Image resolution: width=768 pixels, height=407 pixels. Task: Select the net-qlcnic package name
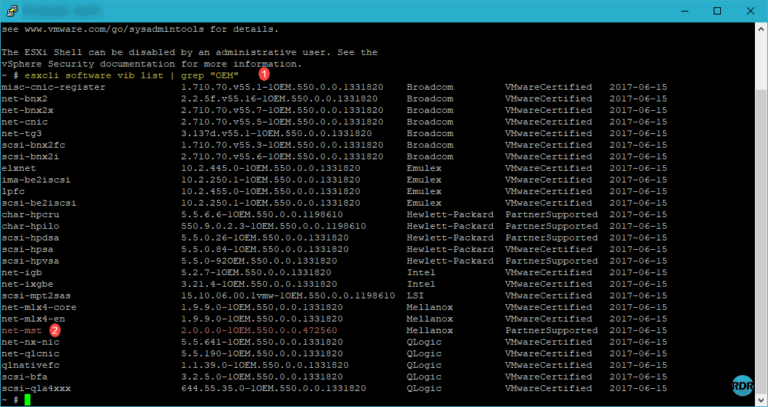(30, 354)
